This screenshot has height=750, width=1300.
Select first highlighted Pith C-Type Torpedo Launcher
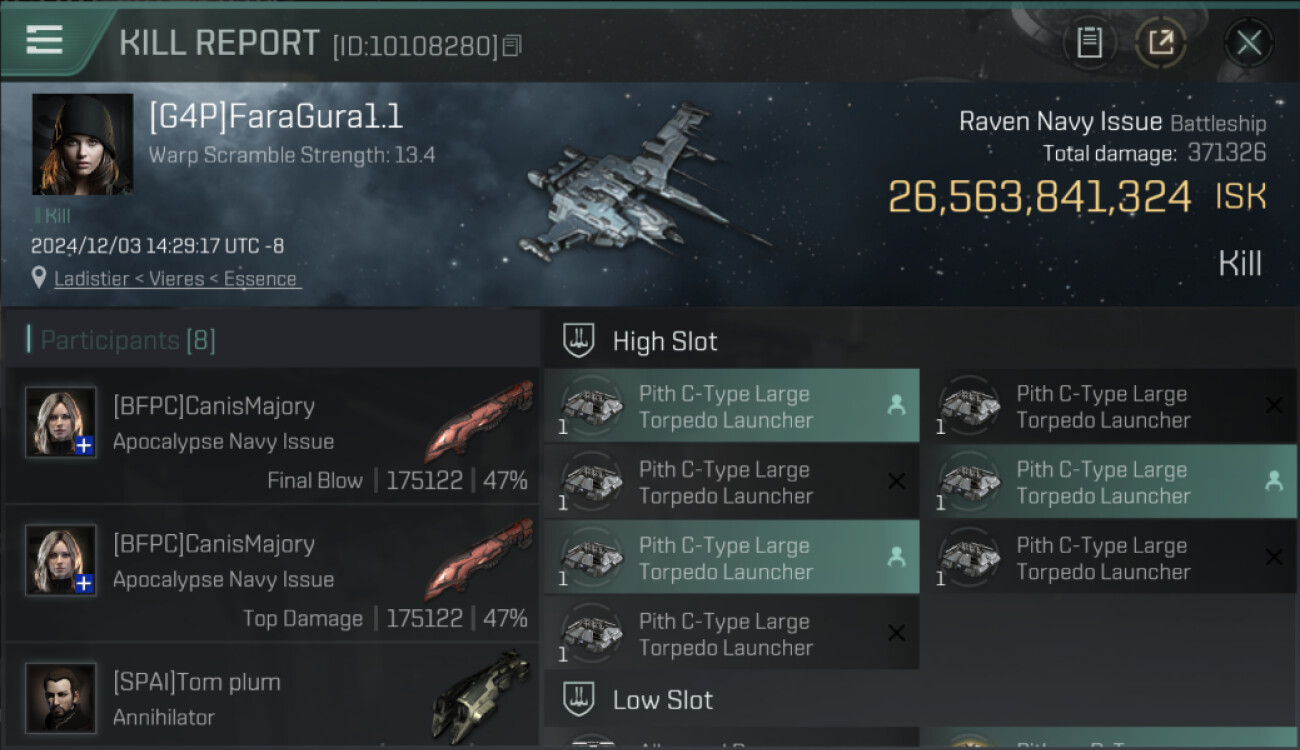tap(731, 406)
